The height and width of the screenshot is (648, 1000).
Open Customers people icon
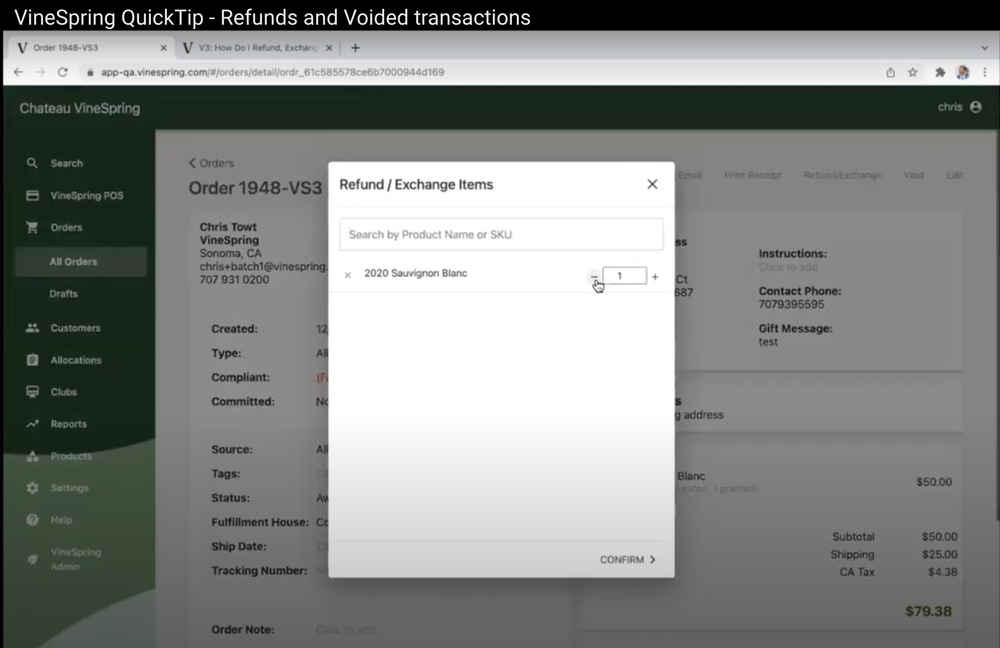point(32,328)
